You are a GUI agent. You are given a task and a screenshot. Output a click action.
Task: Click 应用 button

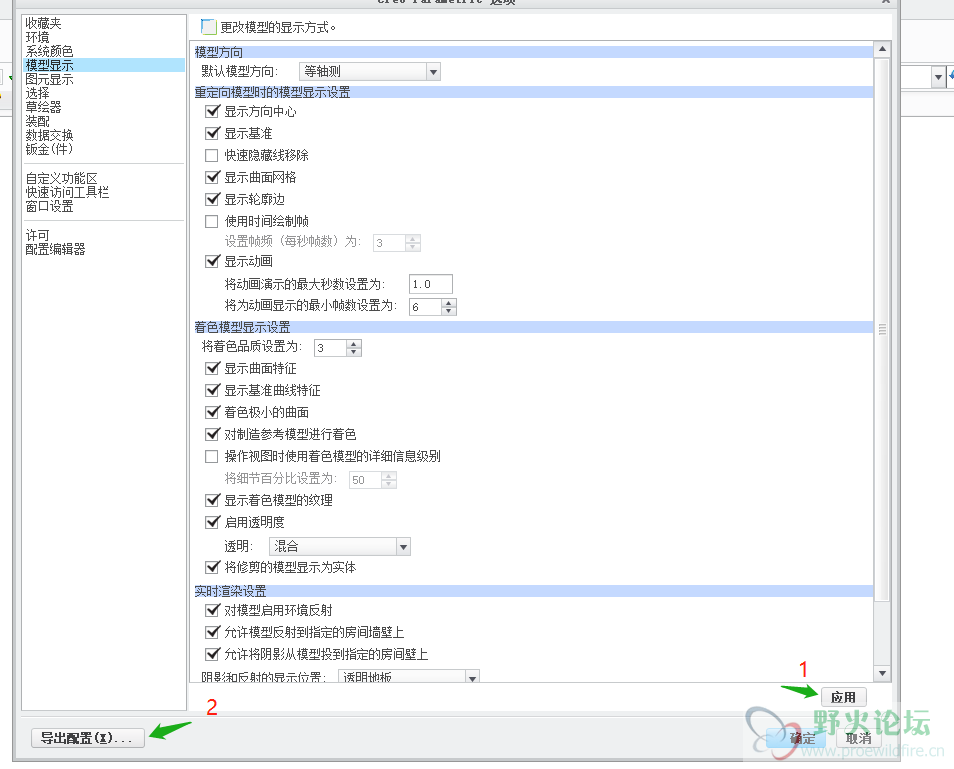843,697
